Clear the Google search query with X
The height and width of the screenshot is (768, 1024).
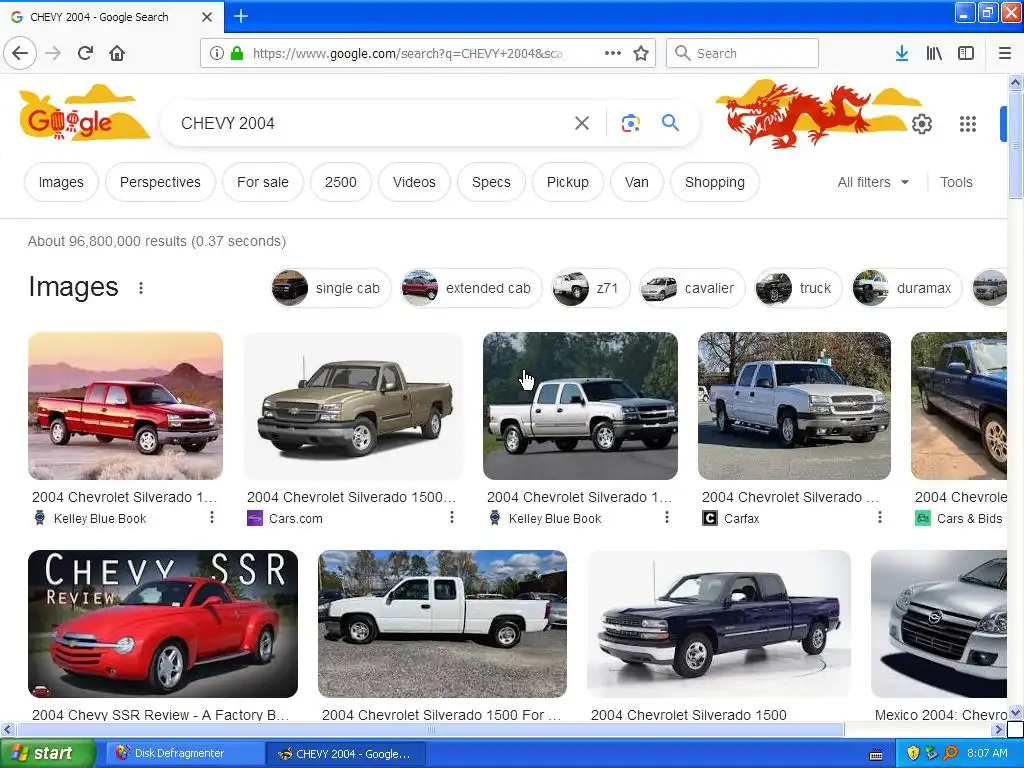[582, 123]
